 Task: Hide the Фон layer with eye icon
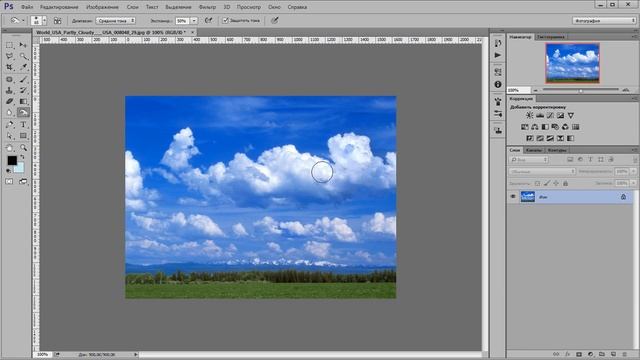pos(513,197)
